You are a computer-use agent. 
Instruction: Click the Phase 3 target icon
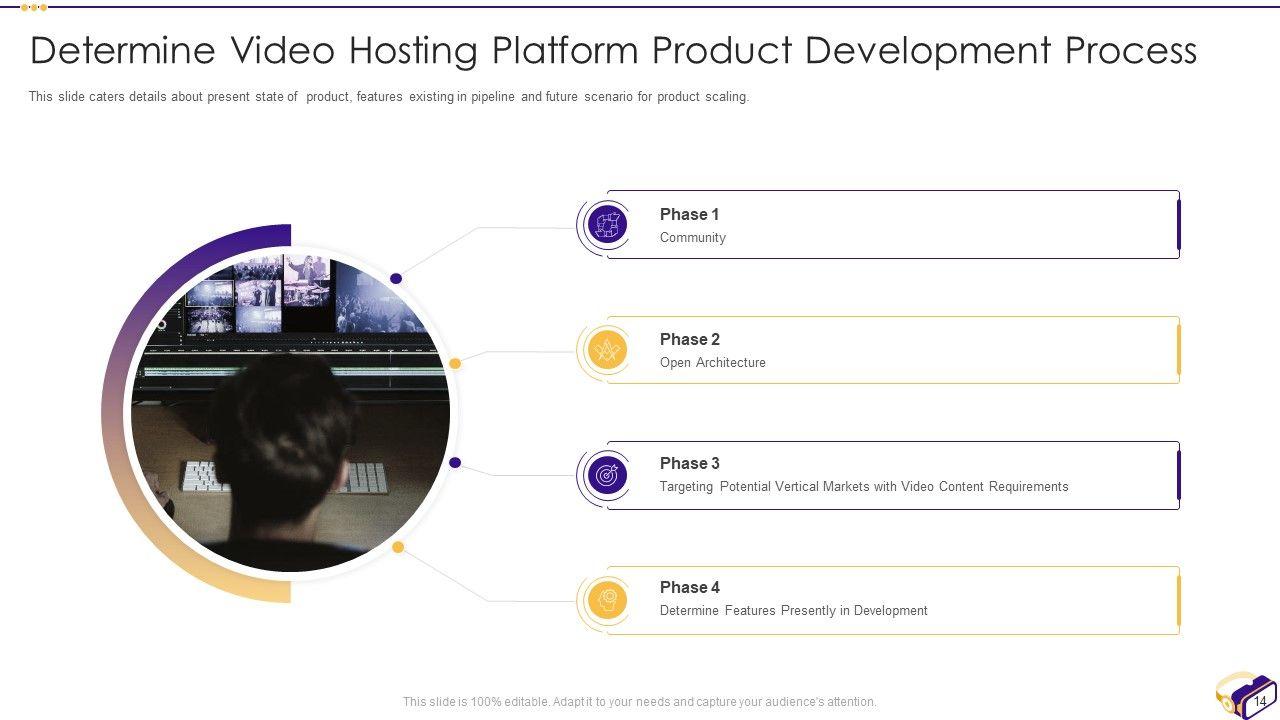coord(607,476)
